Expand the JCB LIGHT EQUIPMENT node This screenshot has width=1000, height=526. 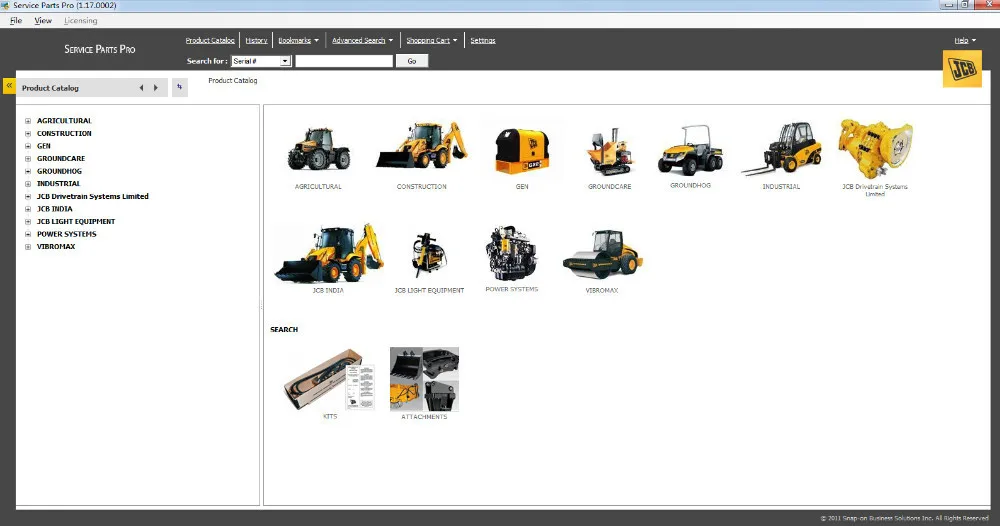pyautogui.click(x=28, y=221)
